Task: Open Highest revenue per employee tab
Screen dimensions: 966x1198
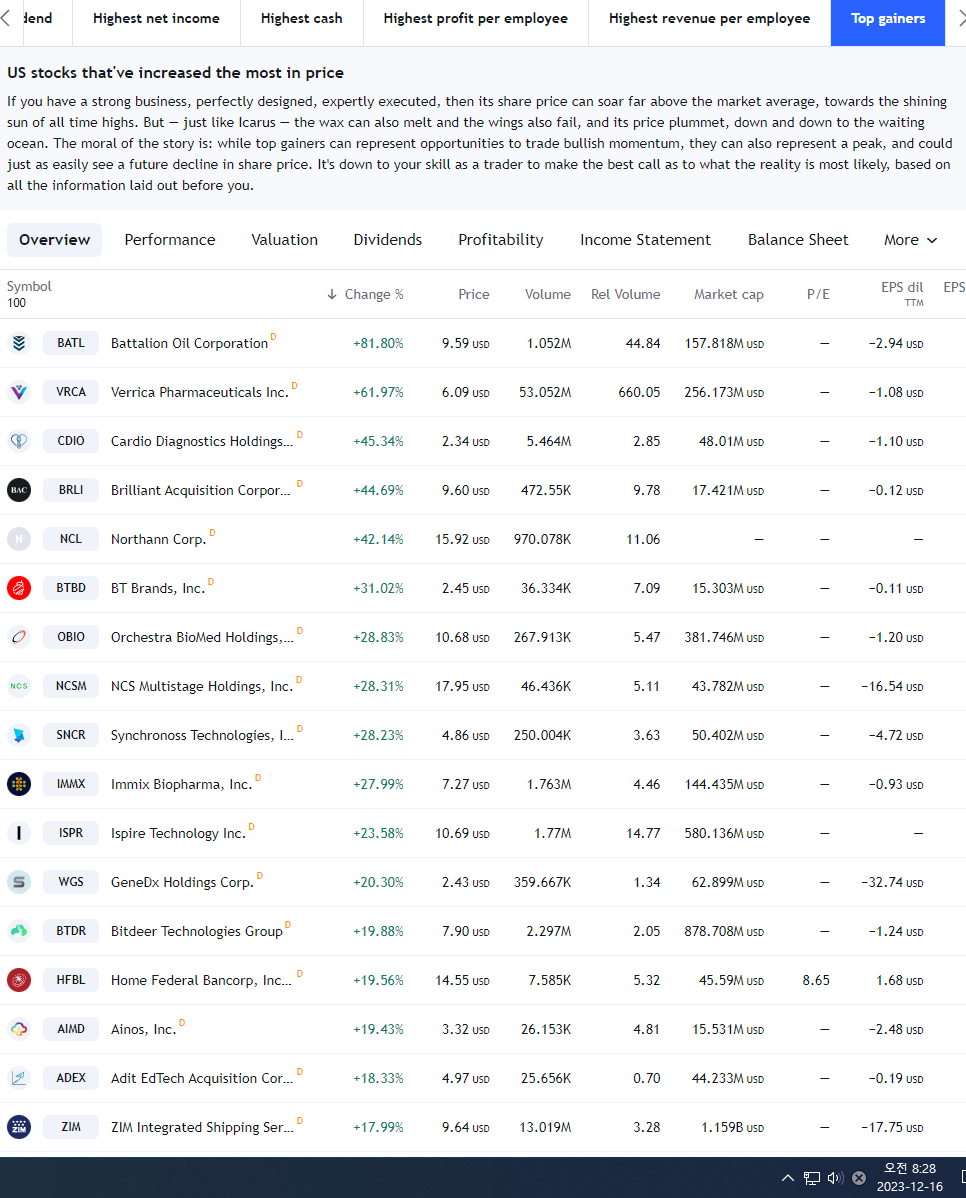Action: (709, 18)
